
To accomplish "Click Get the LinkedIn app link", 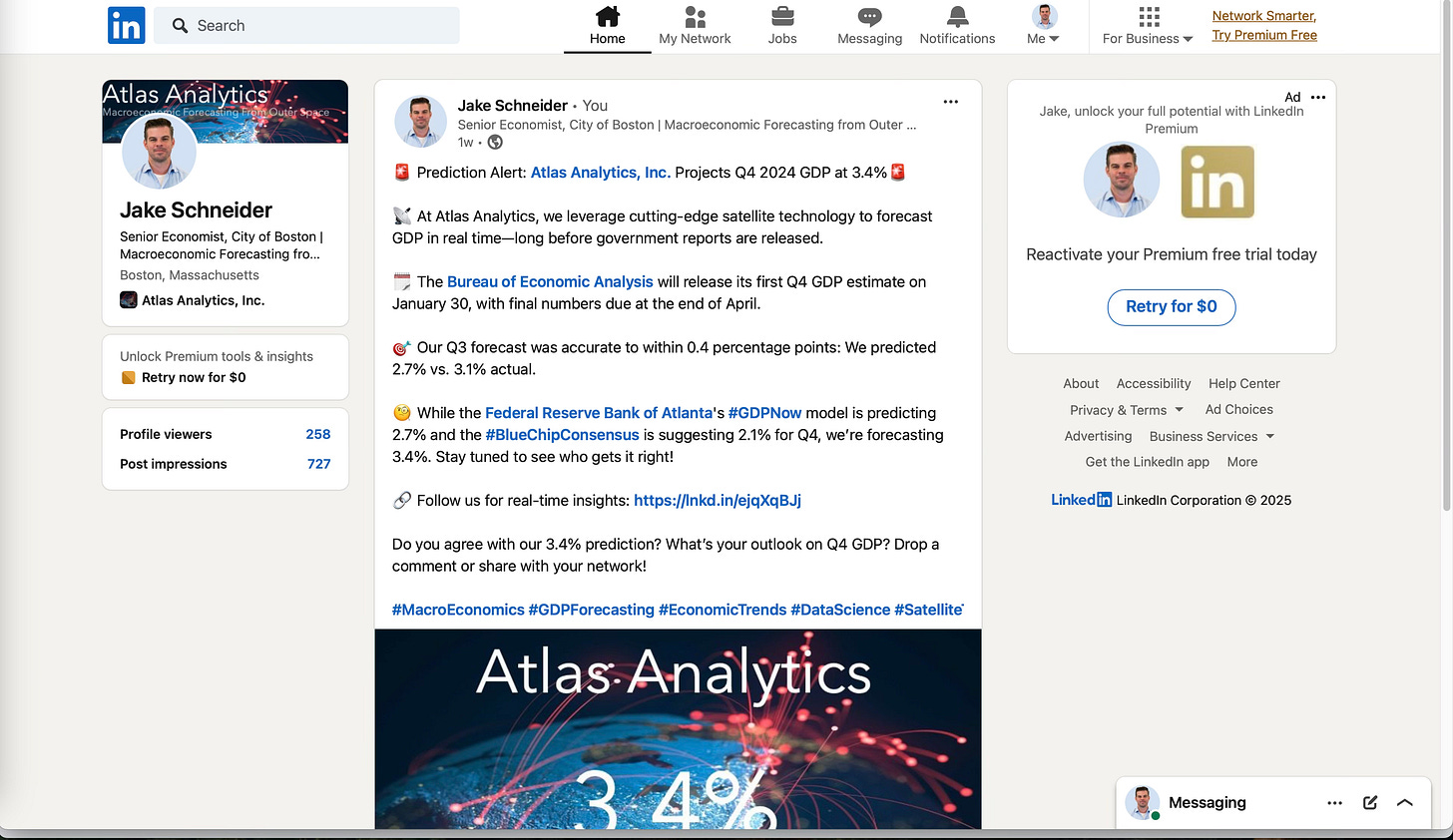I will click(x=1148, y=463).
